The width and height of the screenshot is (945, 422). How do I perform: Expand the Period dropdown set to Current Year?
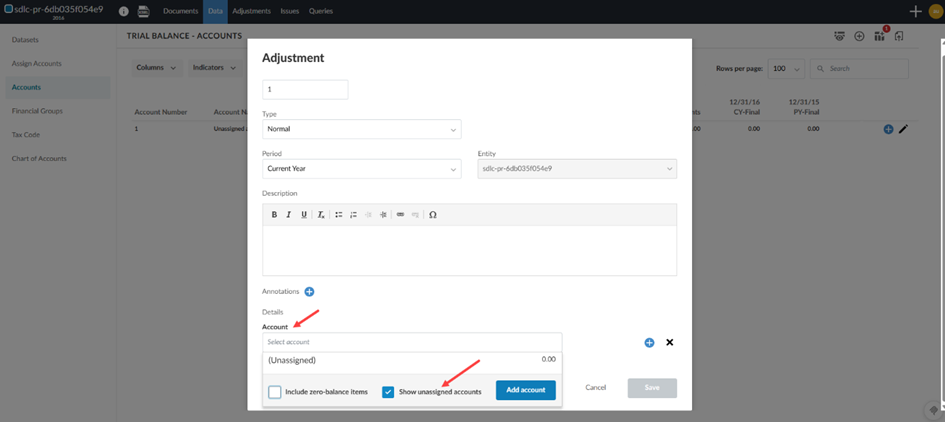[x=361, y=169]
